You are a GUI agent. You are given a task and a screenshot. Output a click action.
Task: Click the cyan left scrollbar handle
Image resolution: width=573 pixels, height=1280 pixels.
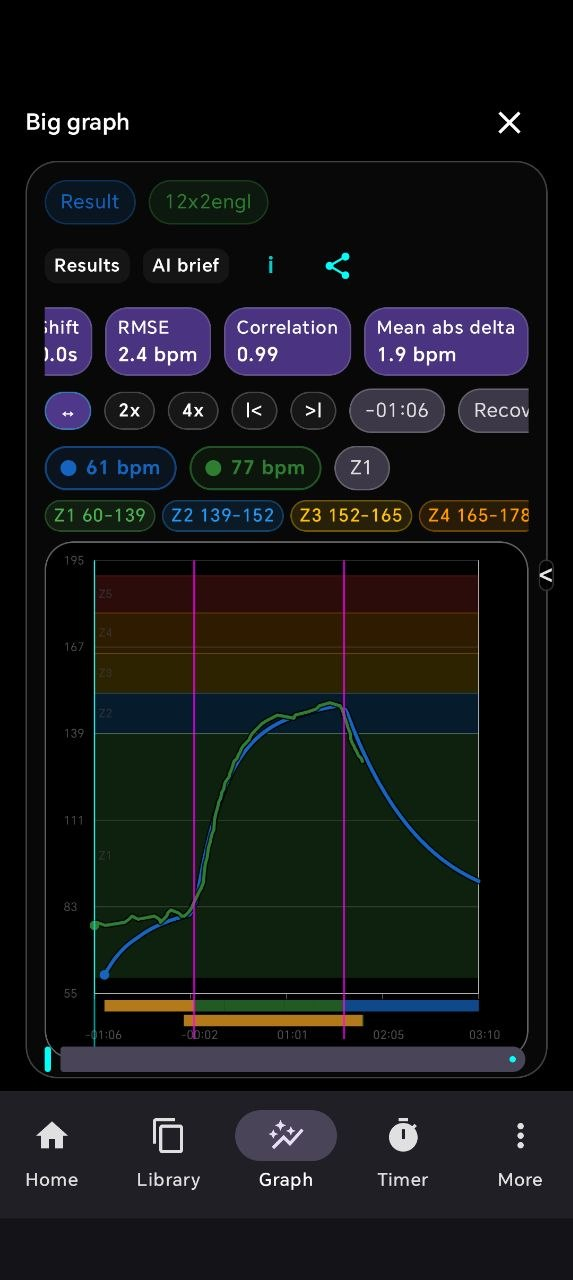point(48,1059)
